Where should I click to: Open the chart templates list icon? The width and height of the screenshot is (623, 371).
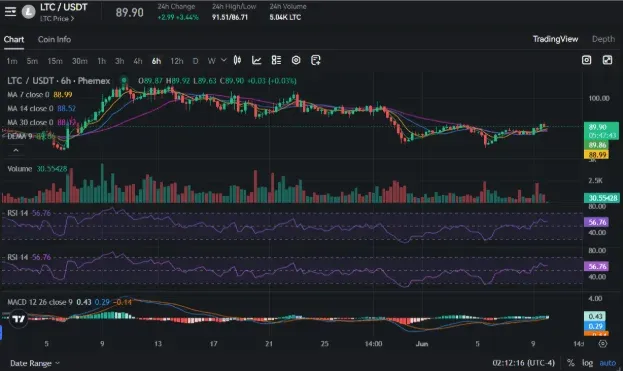(x=276, y=60)
